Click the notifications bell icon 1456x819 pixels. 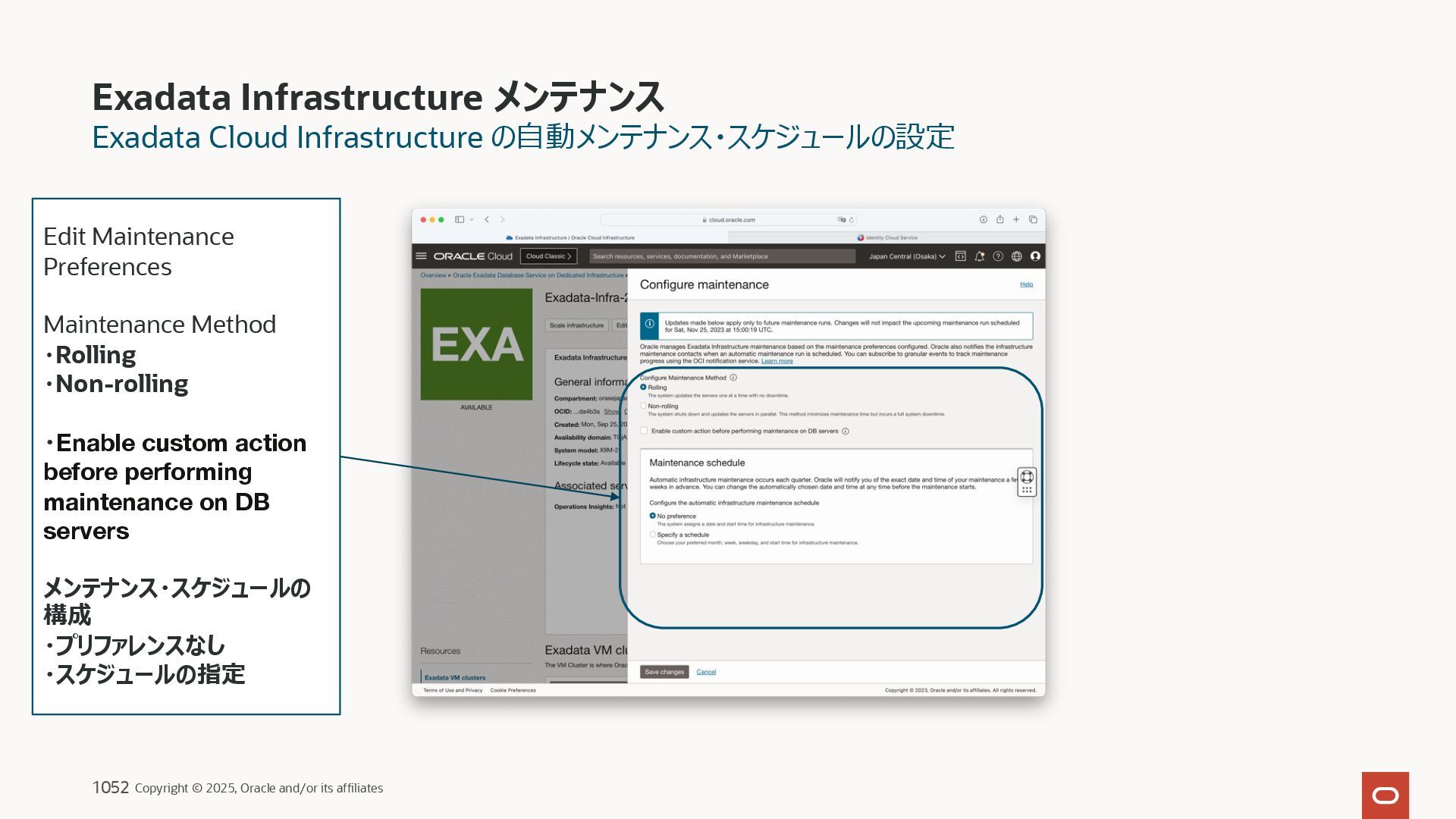(979, 256)
